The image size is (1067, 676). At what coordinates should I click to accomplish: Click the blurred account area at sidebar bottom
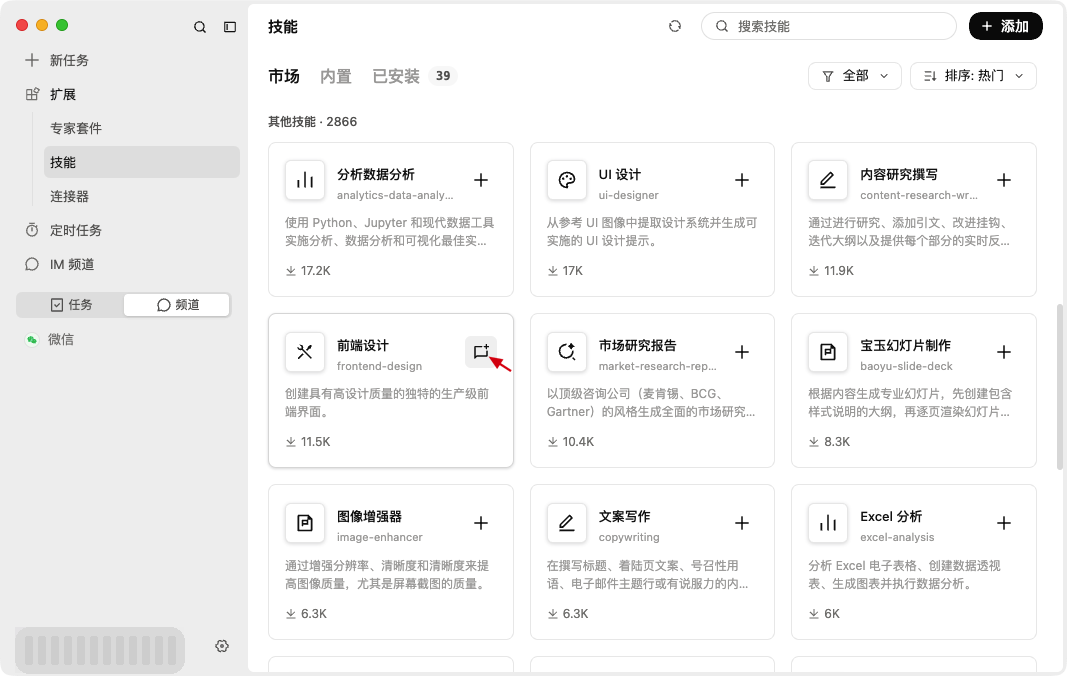pos(100,650)
